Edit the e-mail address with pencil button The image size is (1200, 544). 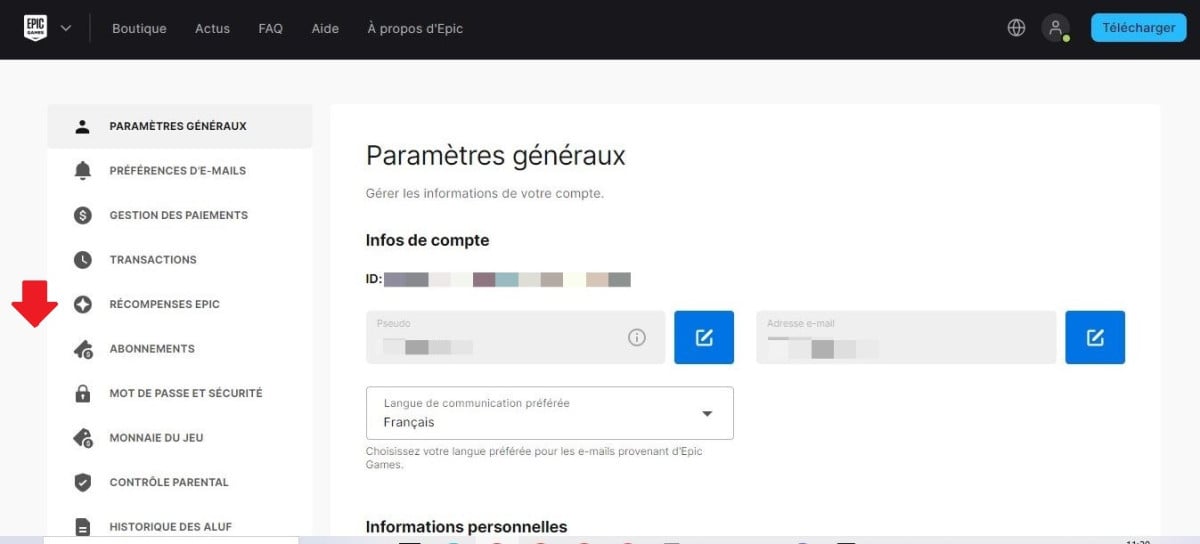click(1095, 338)
